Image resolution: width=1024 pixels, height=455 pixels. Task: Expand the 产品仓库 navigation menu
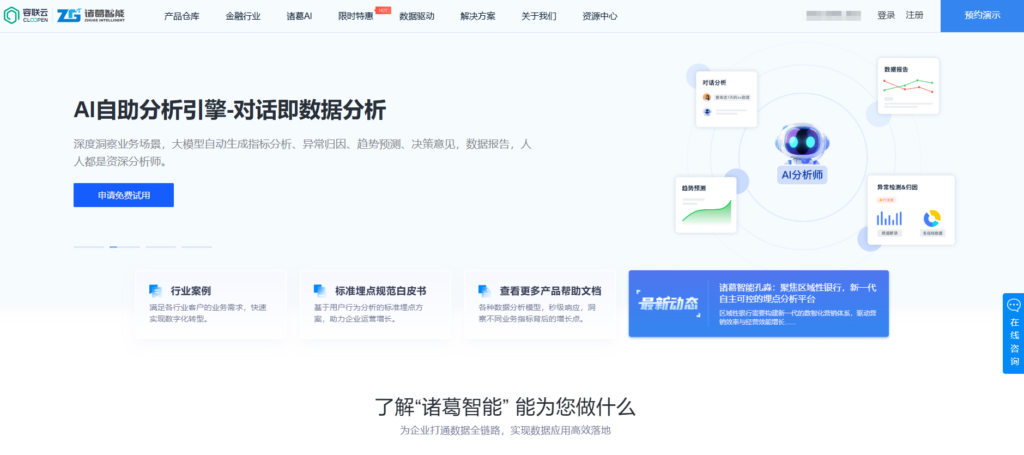click(x=181, y=16)
